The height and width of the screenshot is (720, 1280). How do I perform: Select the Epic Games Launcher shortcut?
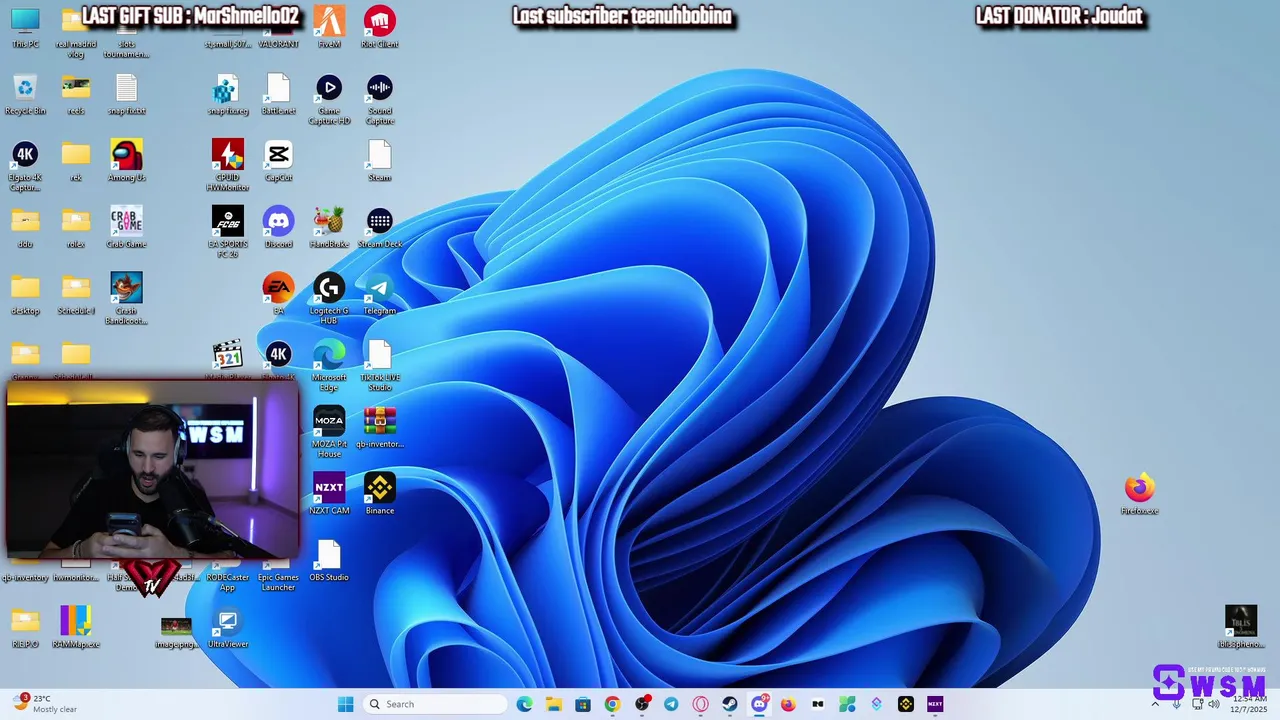[278, 575]
